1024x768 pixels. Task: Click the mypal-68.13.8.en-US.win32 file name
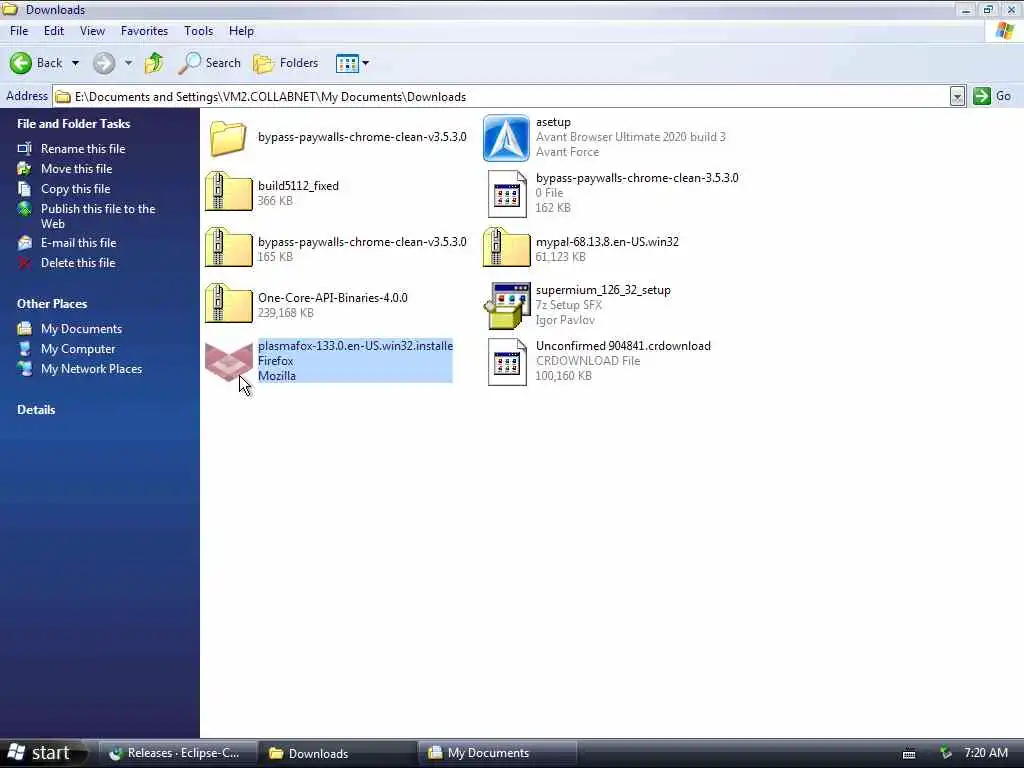tap(607, 242)
